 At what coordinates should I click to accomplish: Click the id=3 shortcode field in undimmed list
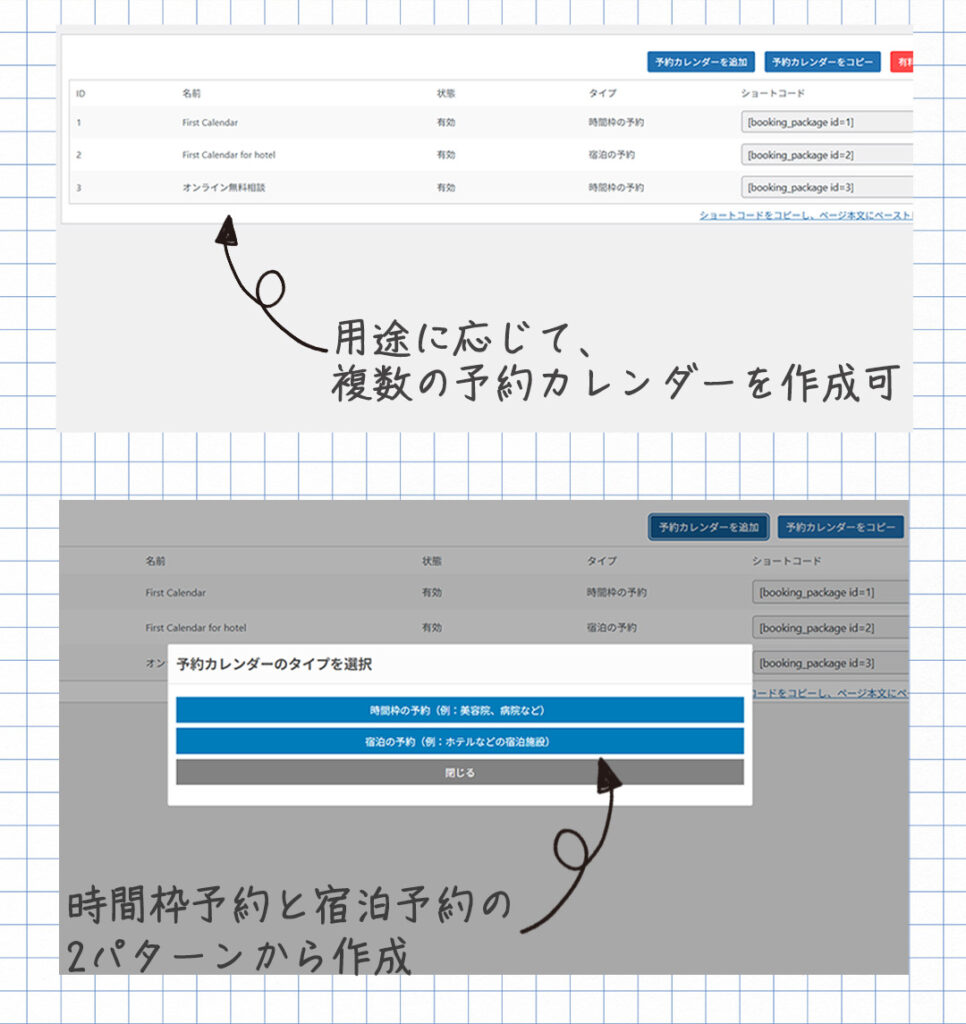pos(826,187)
